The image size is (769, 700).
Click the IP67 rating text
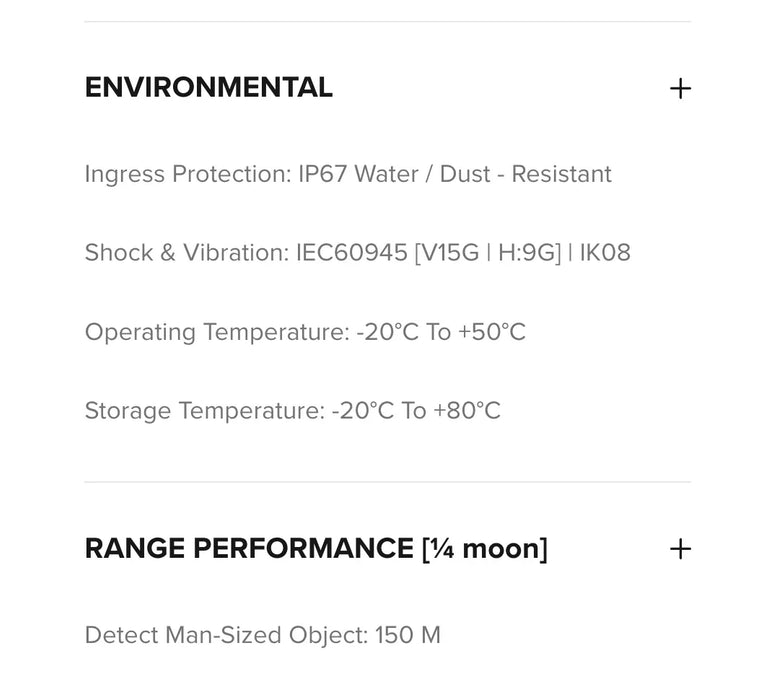pyautogui.click(x=323, y=174)
